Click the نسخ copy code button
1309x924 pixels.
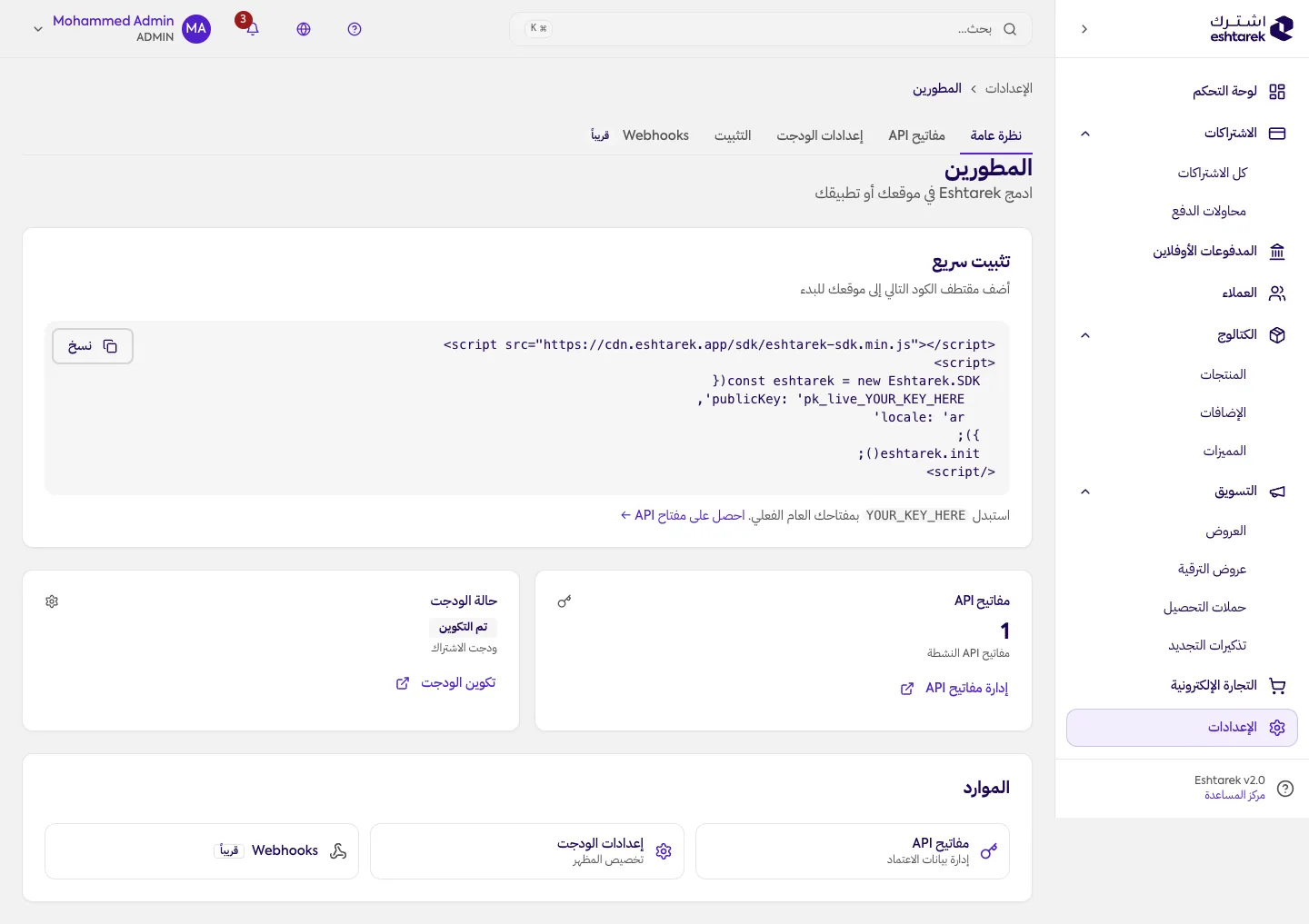[93, 346]
